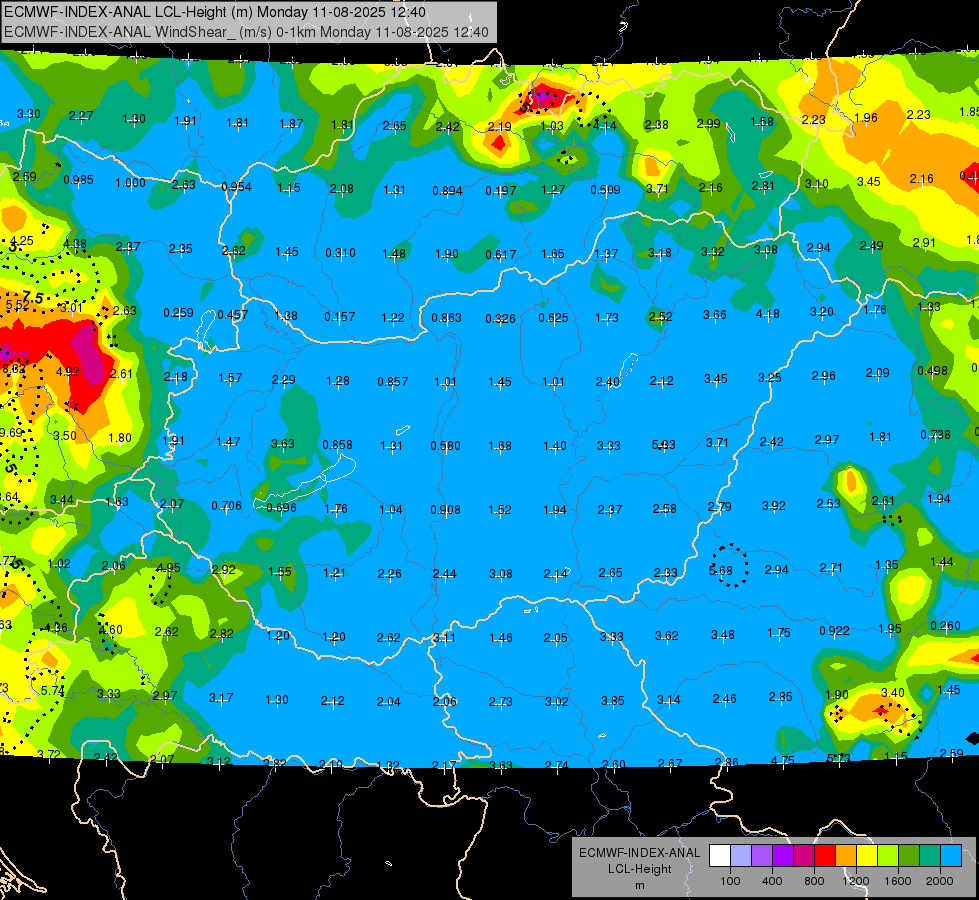Click the wind shear value "4.60"
The height and width of the screenshot is (900, 979).
click(111, 630)
